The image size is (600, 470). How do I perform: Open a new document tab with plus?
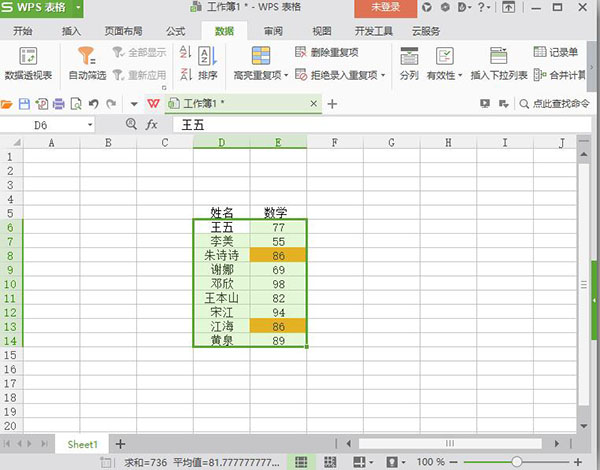click(x=332, y=104)
